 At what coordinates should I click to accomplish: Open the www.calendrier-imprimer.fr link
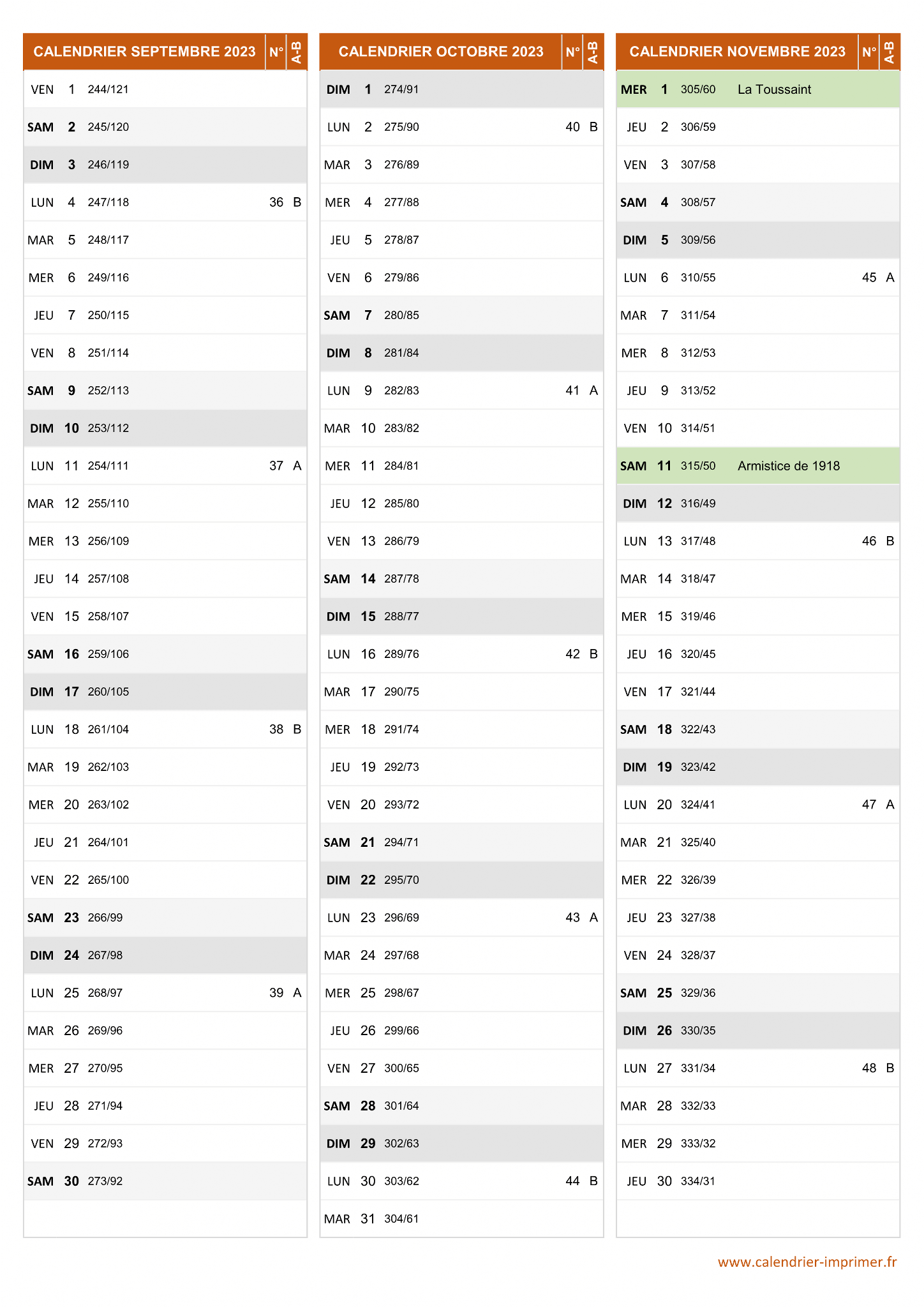807,1262
